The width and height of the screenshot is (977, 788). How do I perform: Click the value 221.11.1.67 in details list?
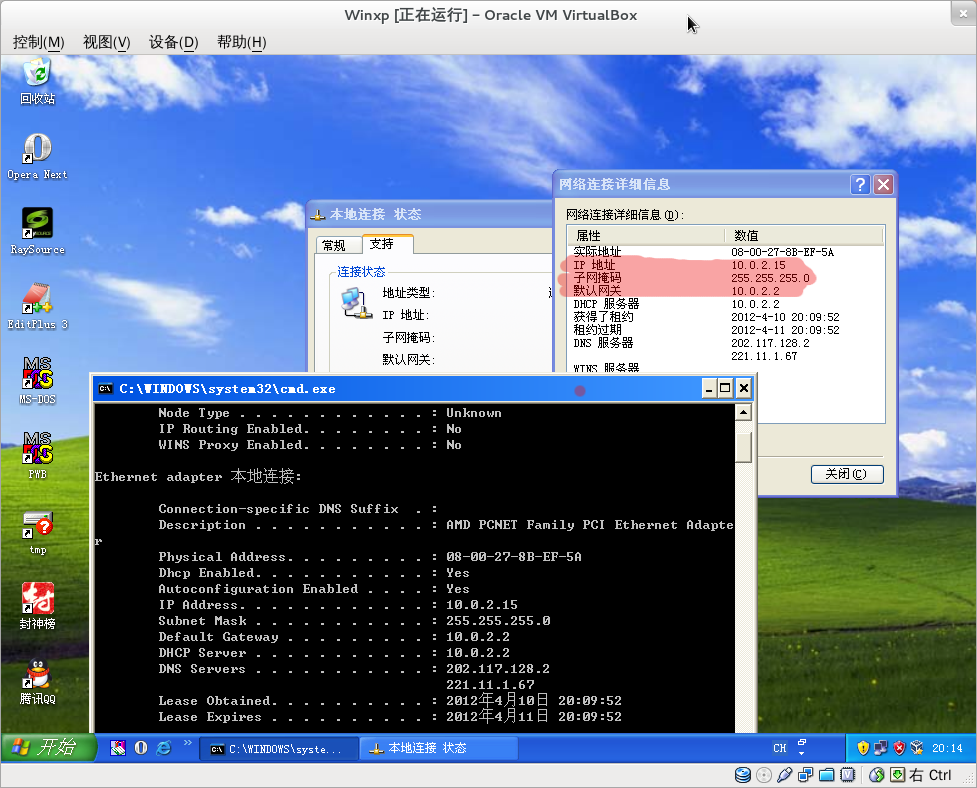click(764, 356)
